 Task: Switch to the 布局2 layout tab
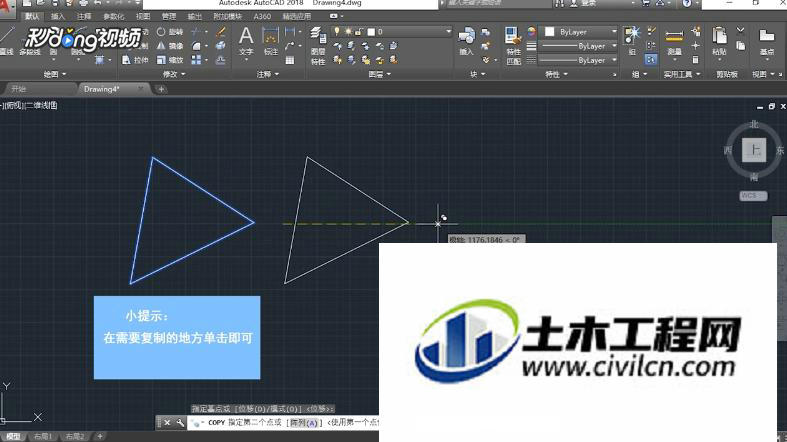tap(75, 436)
